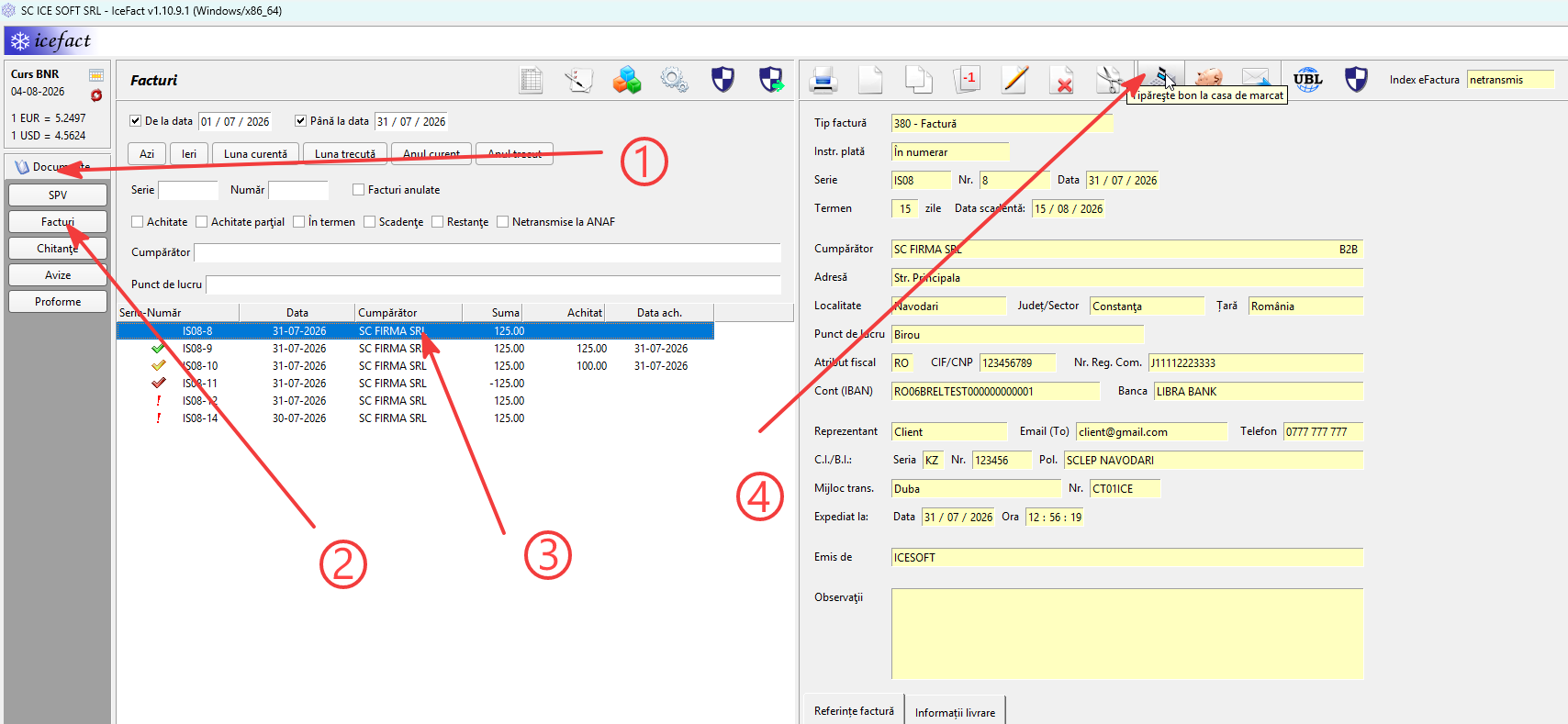Click the Serie filter input field
1568x724 pixels.
coord(188,190)
